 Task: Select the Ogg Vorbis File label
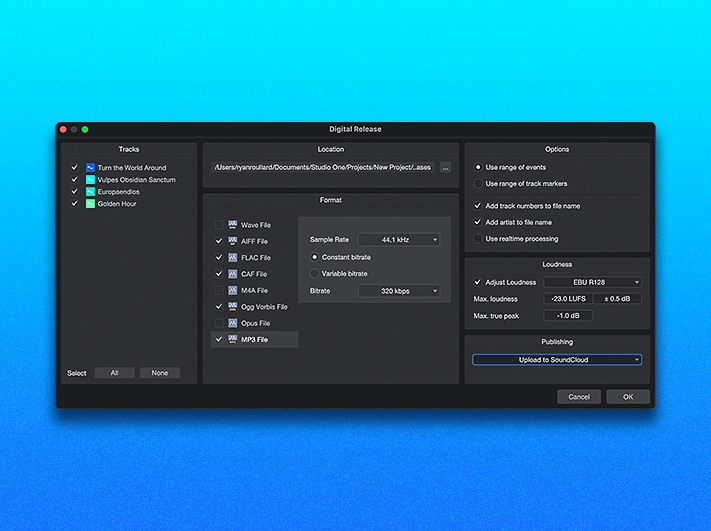point(264,307)
